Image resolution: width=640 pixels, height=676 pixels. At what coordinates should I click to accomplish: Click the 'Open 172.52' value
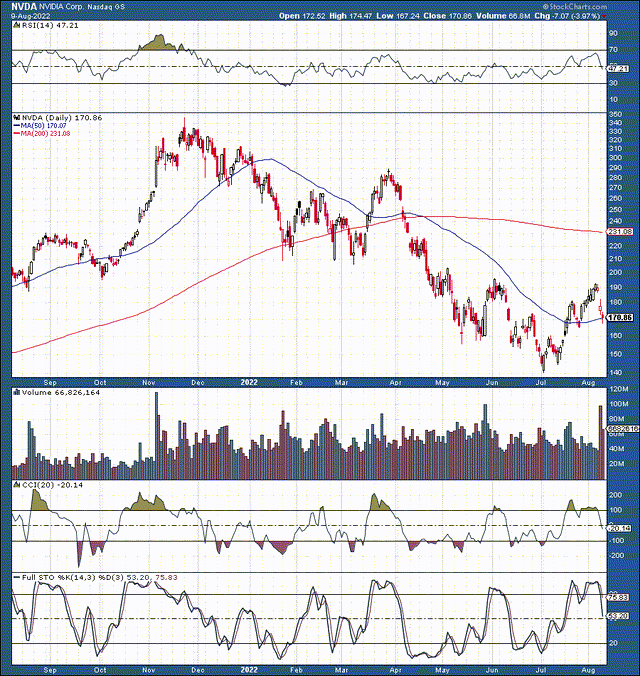coord(302,16)
